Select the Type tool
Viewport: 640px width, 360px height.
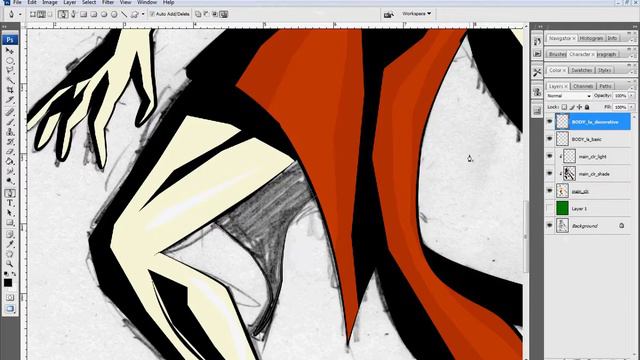[x=10, y=203]
